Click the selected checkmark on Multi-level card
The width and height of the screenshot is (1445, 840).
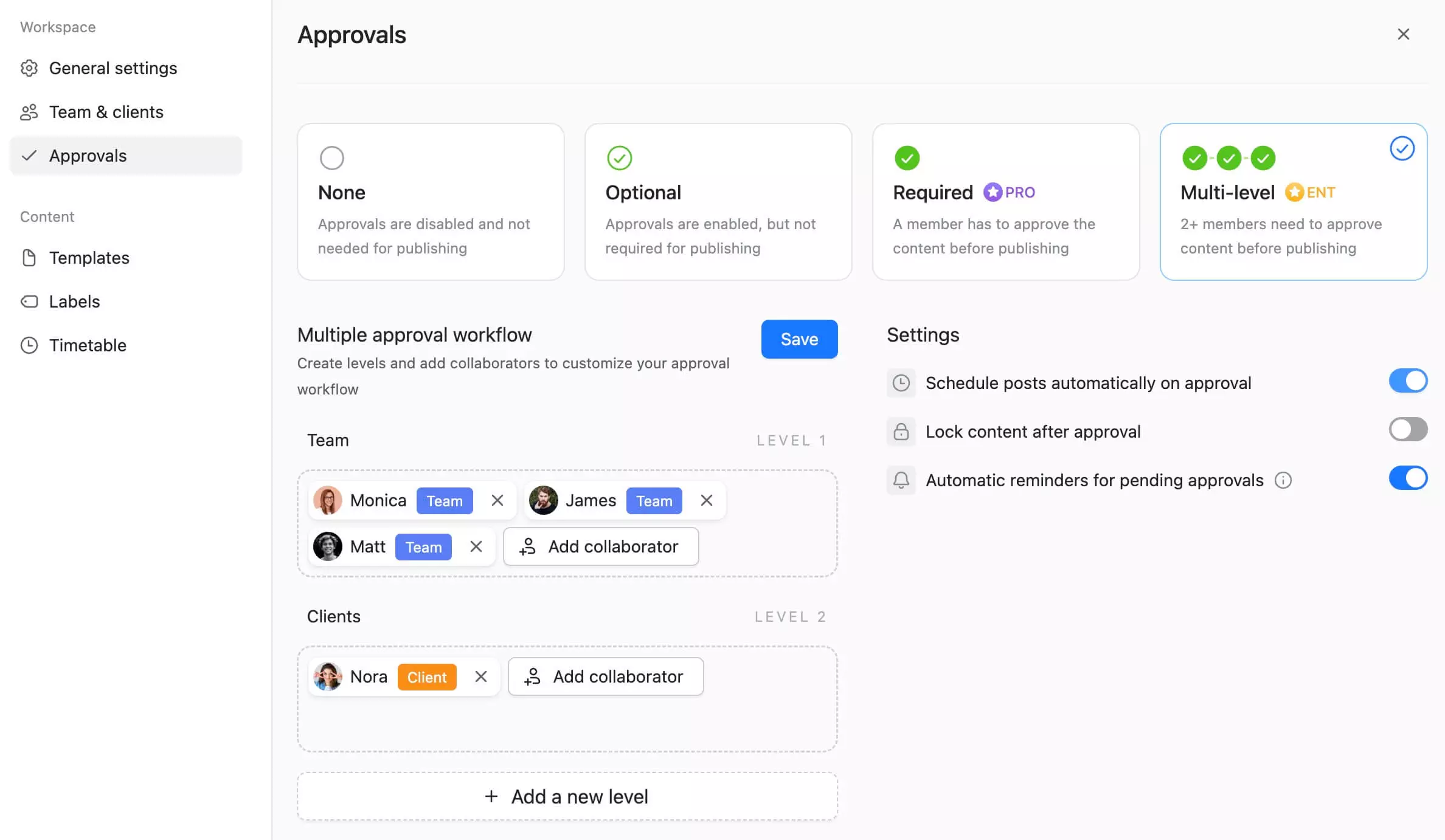coord(1402,148)
